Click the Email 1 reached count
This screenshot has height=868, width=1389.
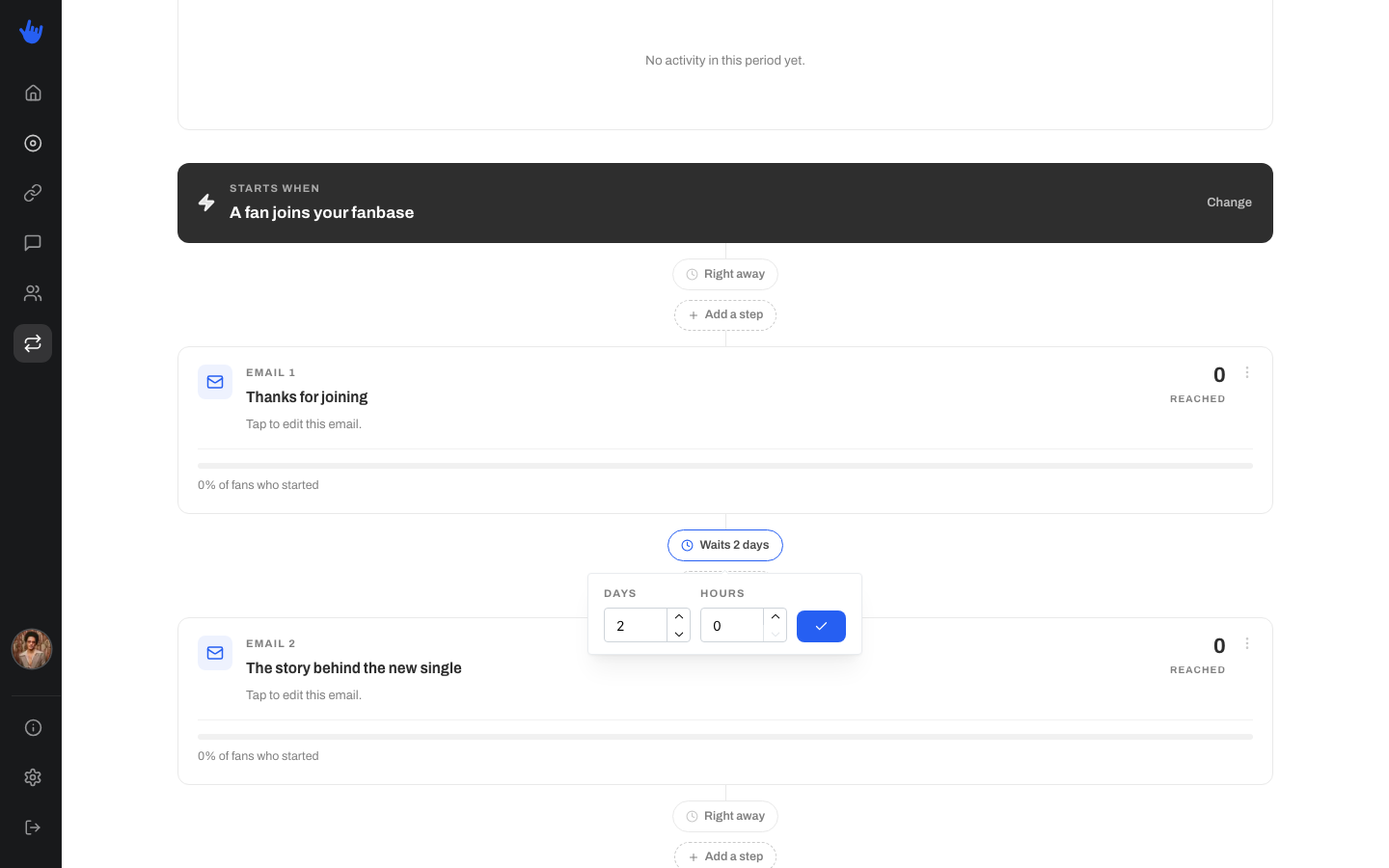point(1219,374)
